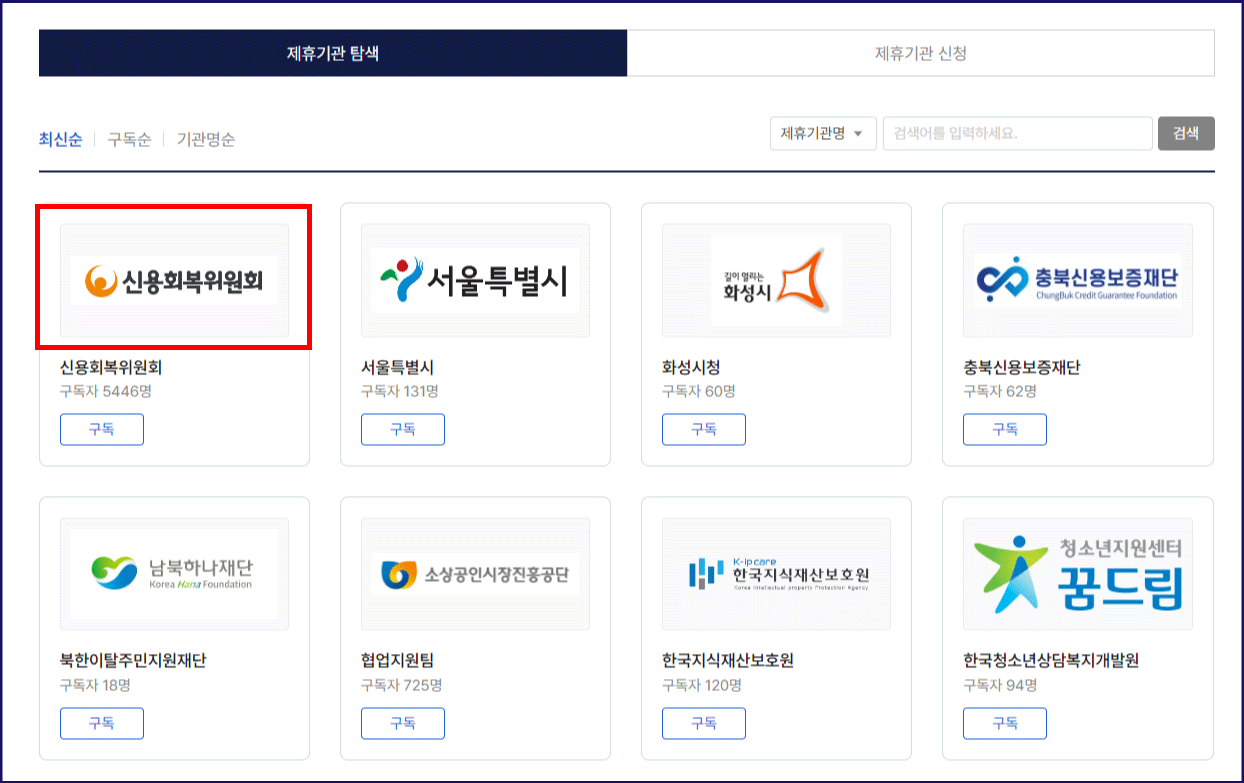Click the 구독자 18명 subscriber count

tap(95, 685)
